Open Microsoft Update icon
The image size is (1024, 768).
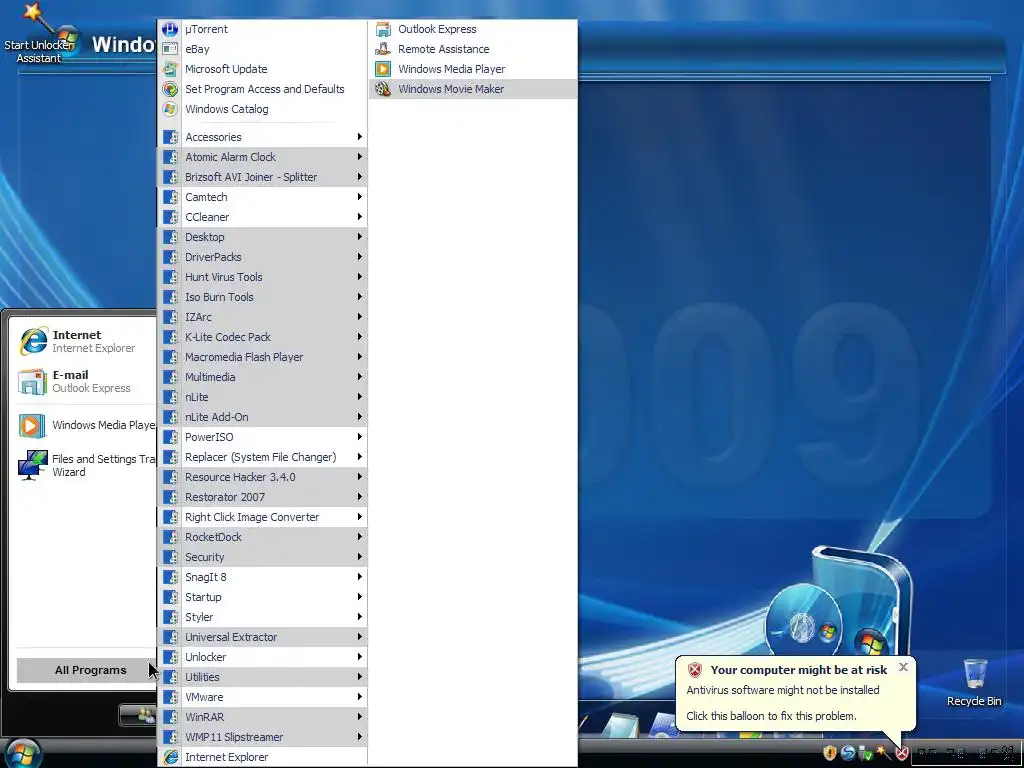170,69
